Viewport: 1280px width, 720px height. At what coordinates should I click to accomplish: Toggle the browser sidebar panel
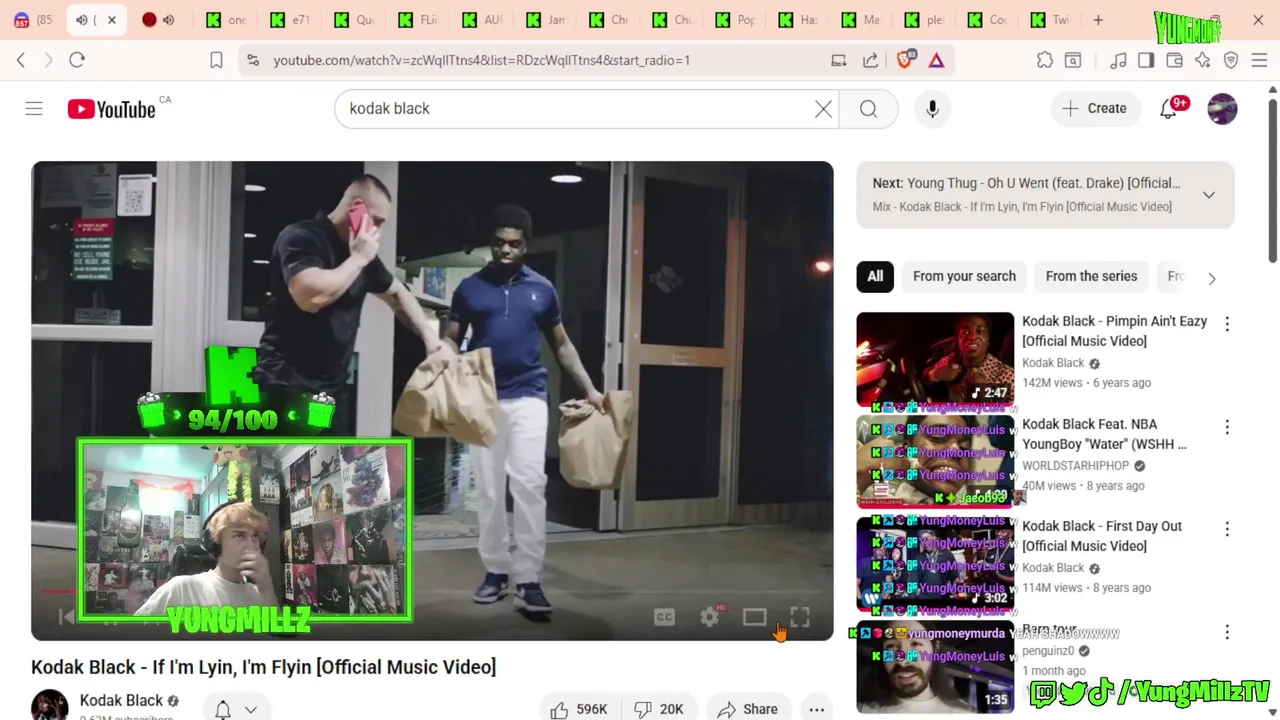(x=1146, y=60)
